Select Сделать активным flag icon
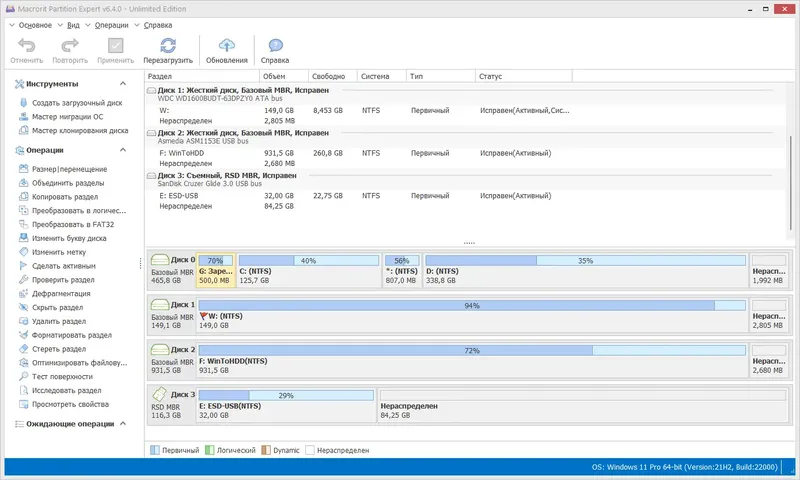This screenshot has width=800, height=480. click(x=23, y=265)
